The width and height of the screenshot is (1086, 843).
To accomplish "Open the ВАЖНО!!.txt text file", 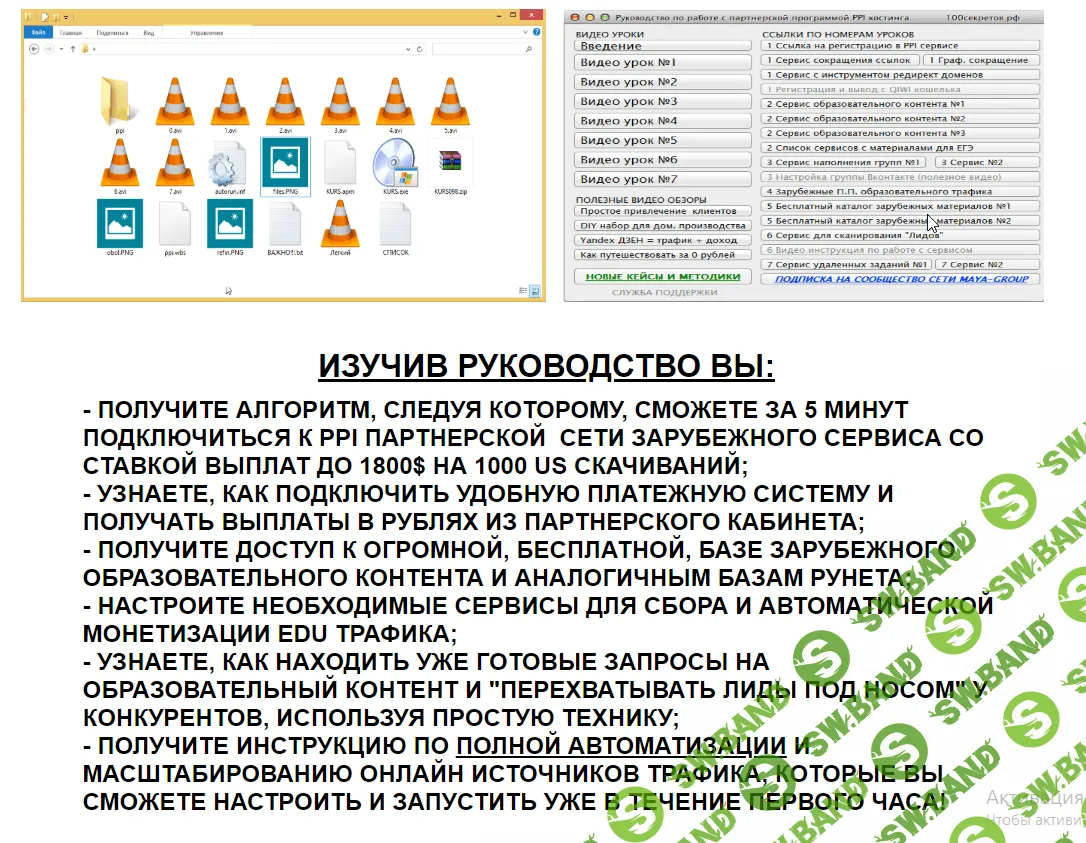I will tap(285, 222).
